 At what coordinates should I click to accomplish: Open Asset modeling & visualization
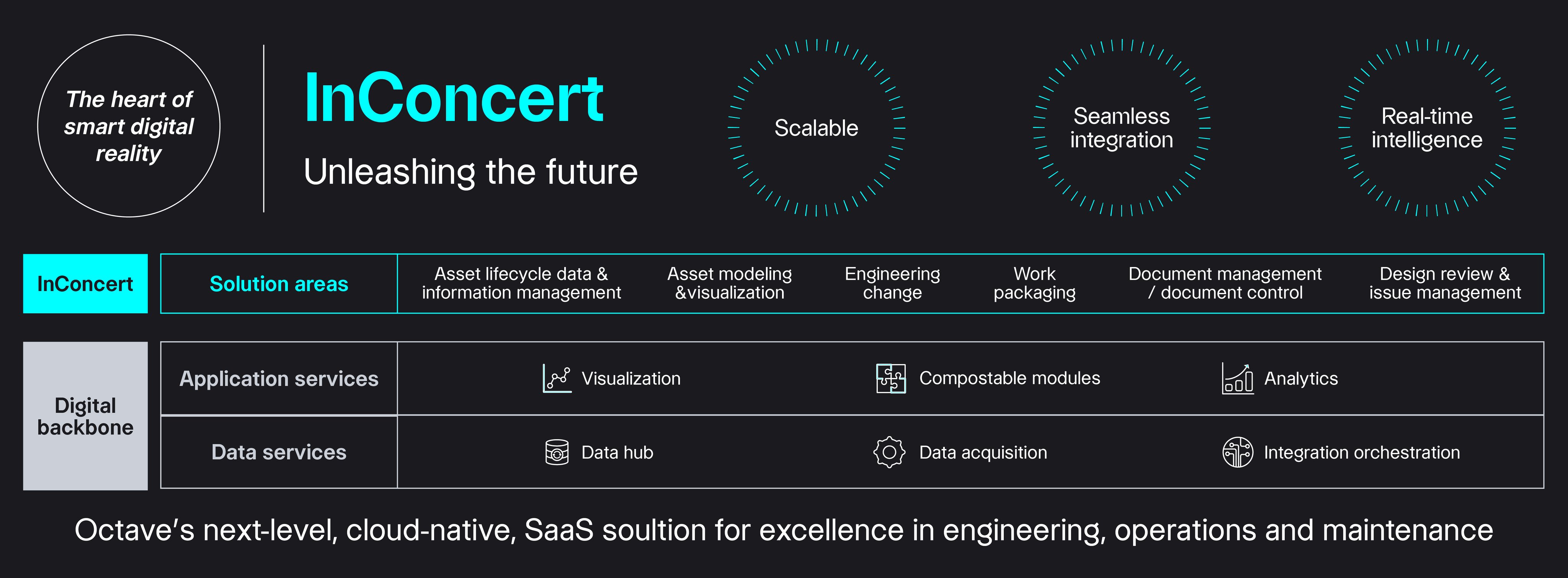(729, 283)
